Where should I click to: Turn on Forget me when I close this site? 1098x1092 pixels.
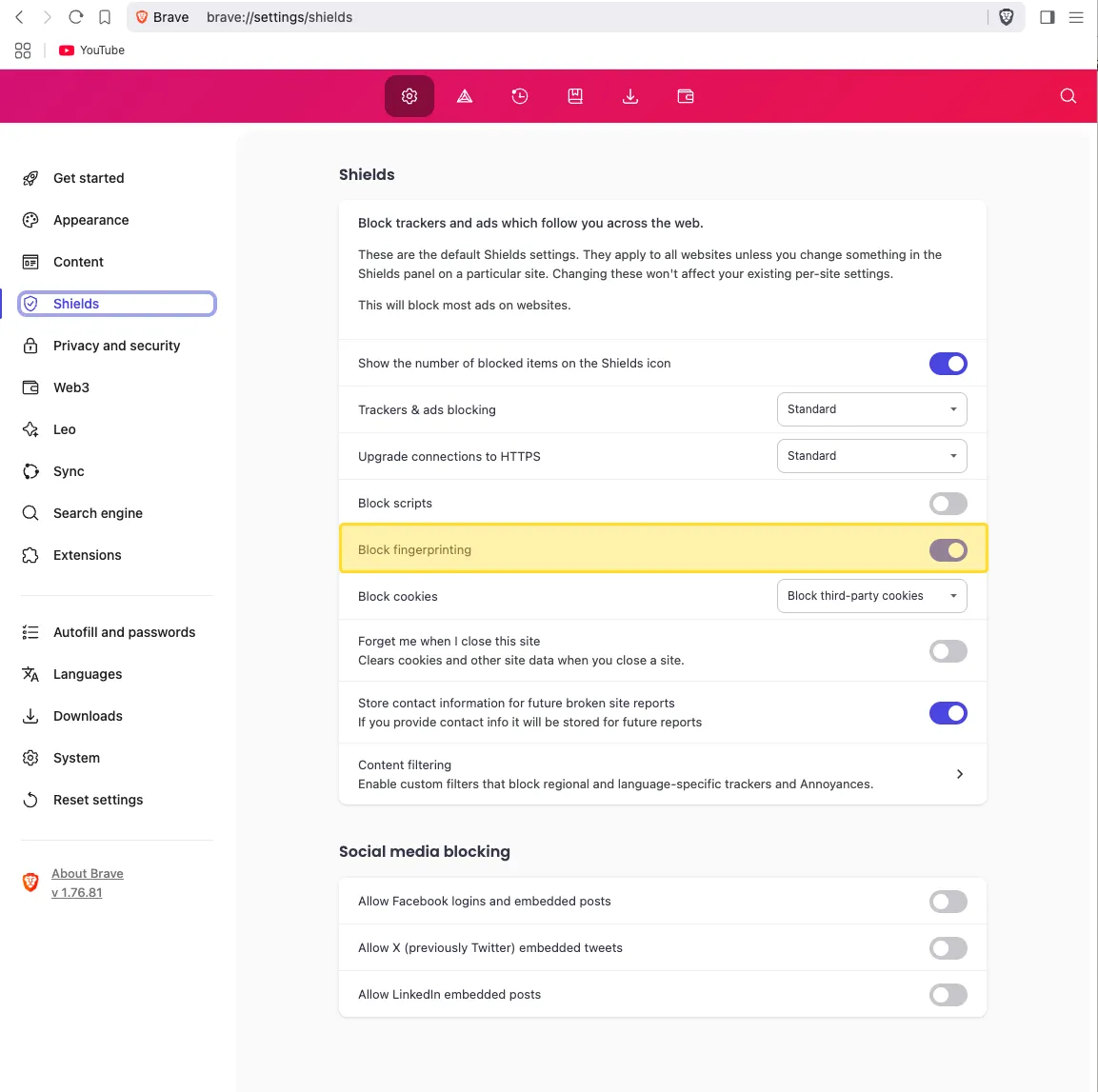948,651
